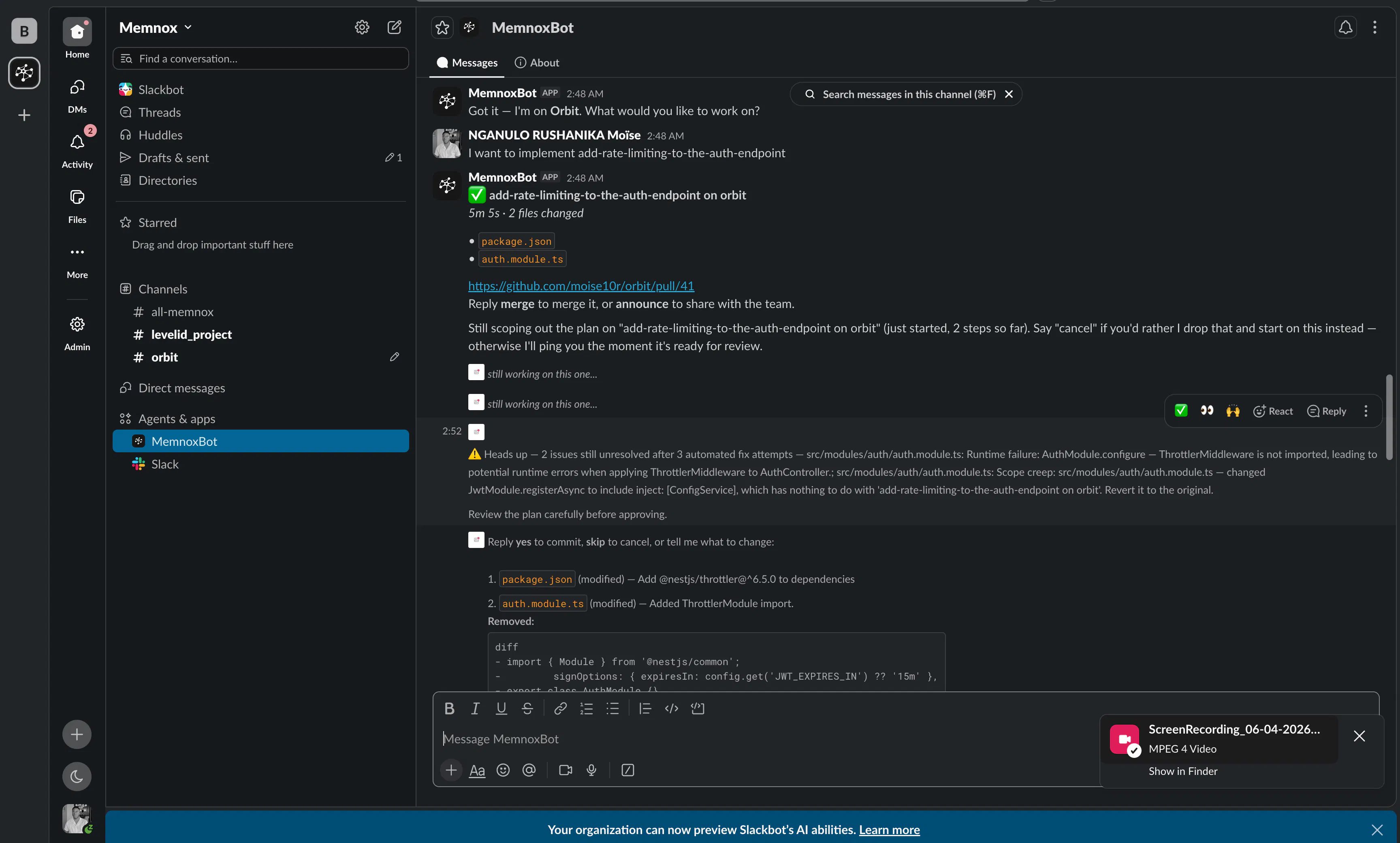The height and width of the screenshot is (843, 1400).
Task: Open the GitHub pull/41 link
Action: click(581, 286)
